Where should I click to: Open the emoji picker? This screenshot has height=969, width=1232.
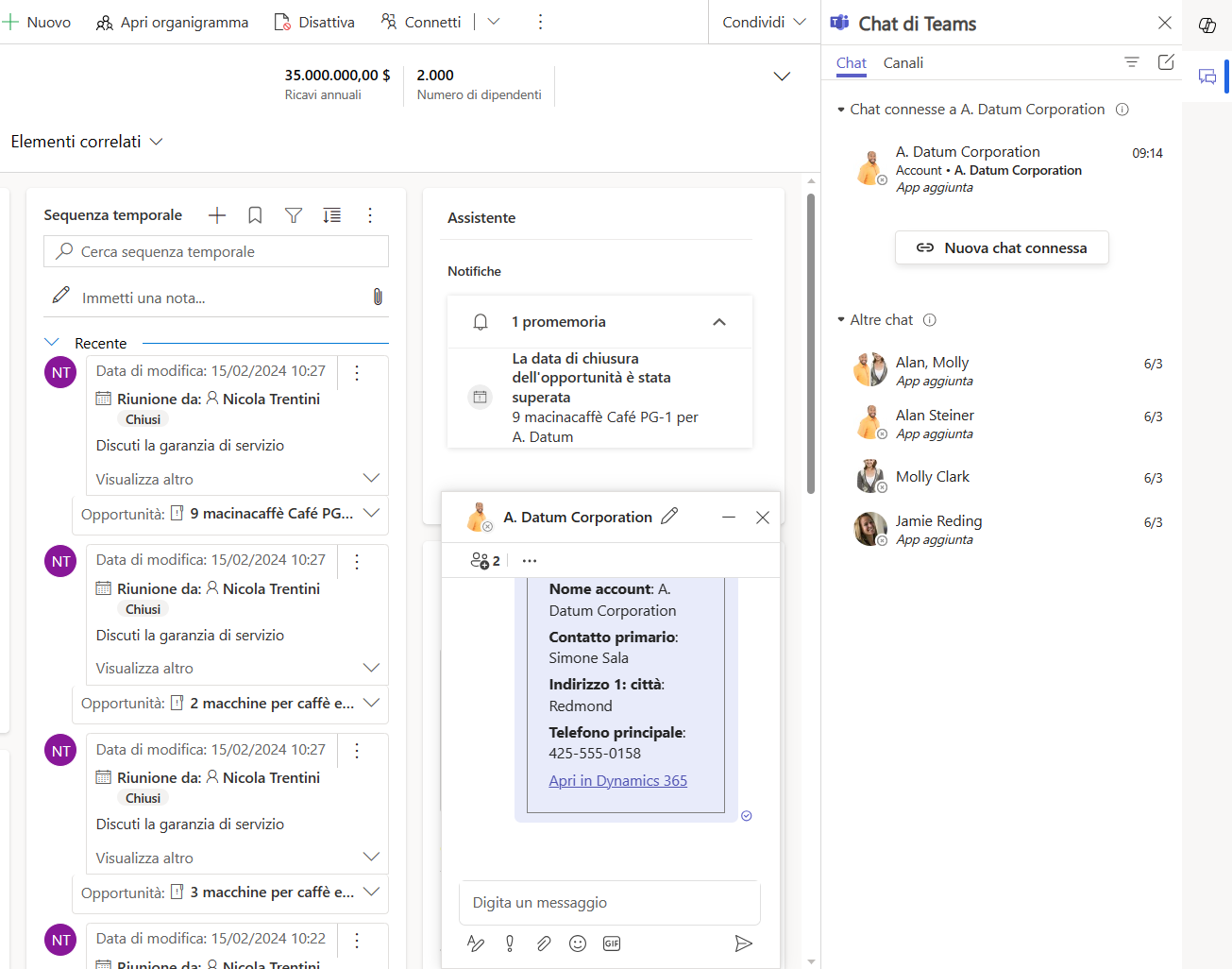(x=578, y=943)
